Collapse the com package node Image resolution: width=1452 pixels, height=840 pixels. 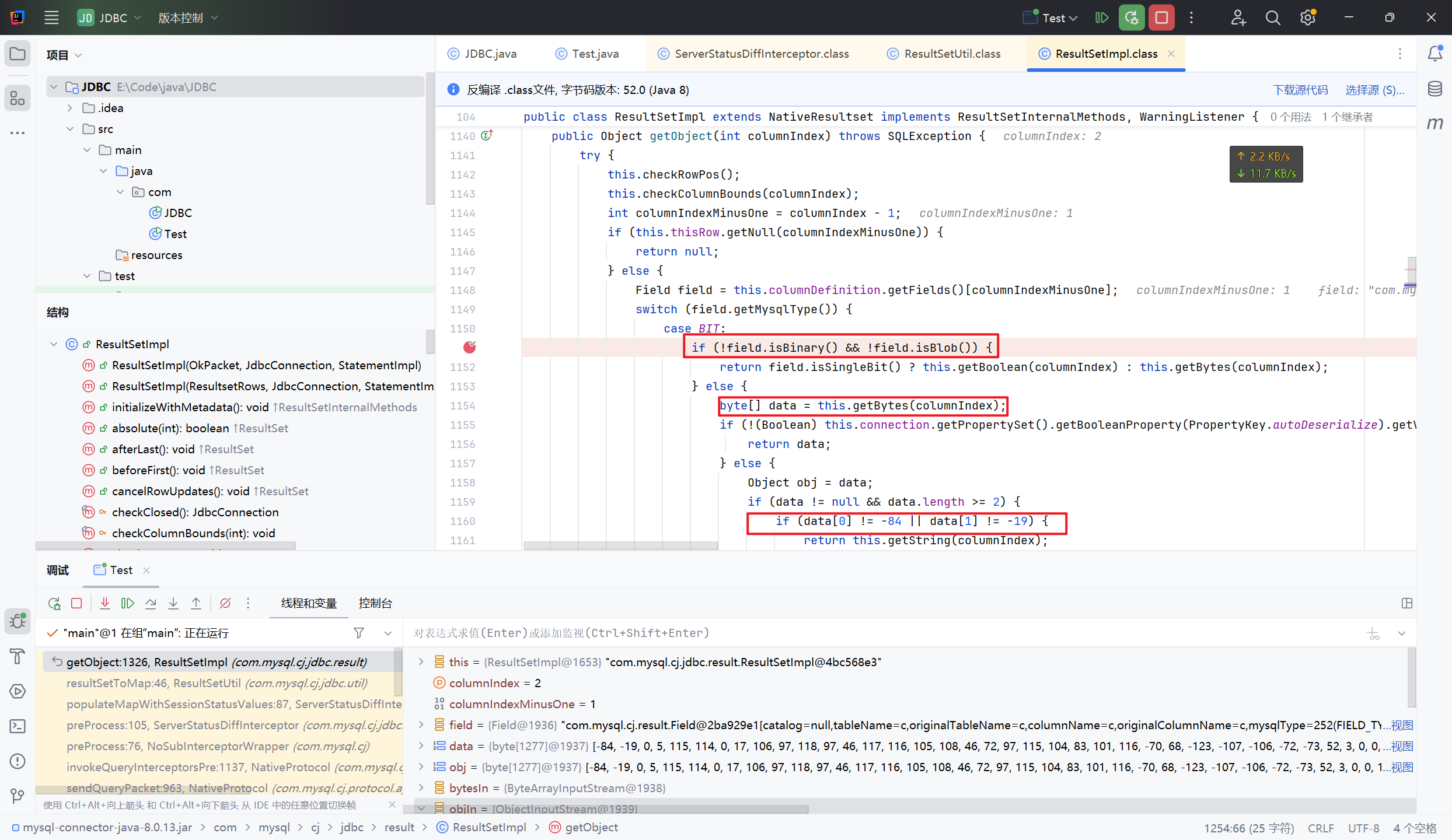120,192
